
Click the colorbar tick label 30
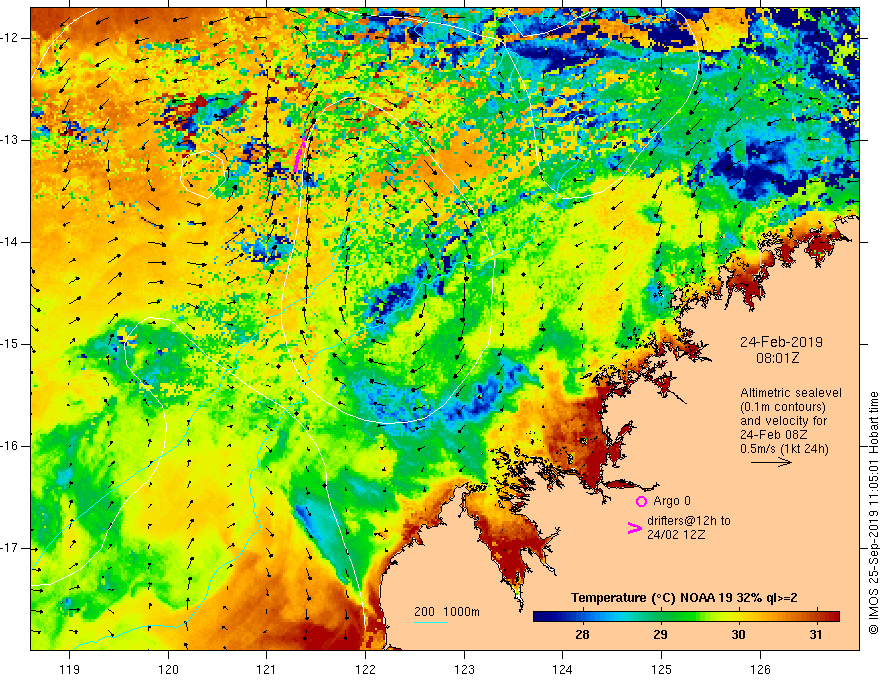(x=738, y=635)
